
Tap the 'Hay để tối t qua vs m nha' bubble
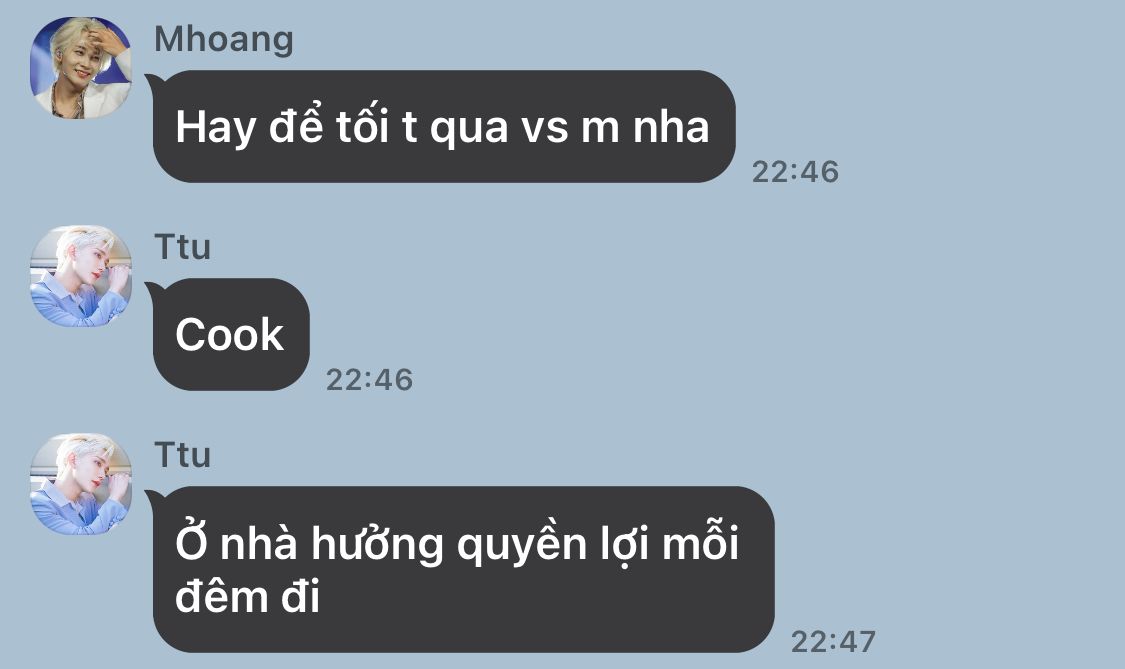point(443,126)
